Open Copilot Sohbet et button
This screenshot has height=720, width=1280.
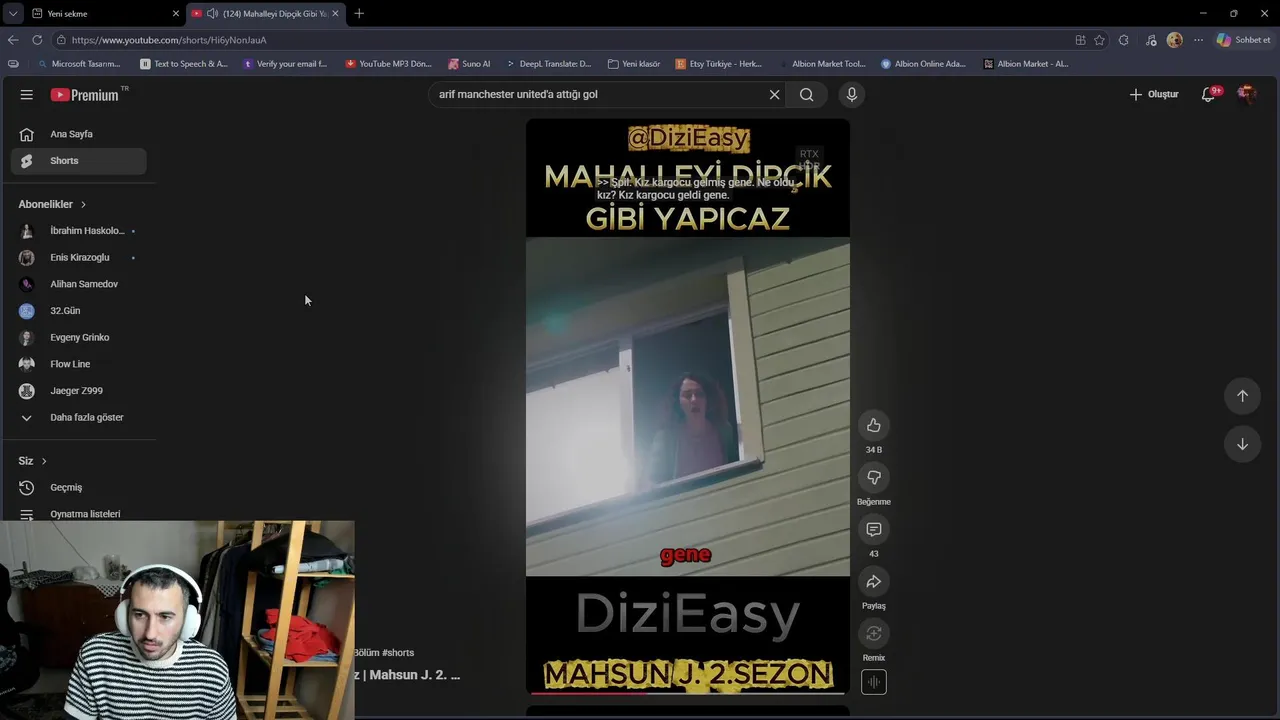pyautogui.click(x=1243, y=40)
